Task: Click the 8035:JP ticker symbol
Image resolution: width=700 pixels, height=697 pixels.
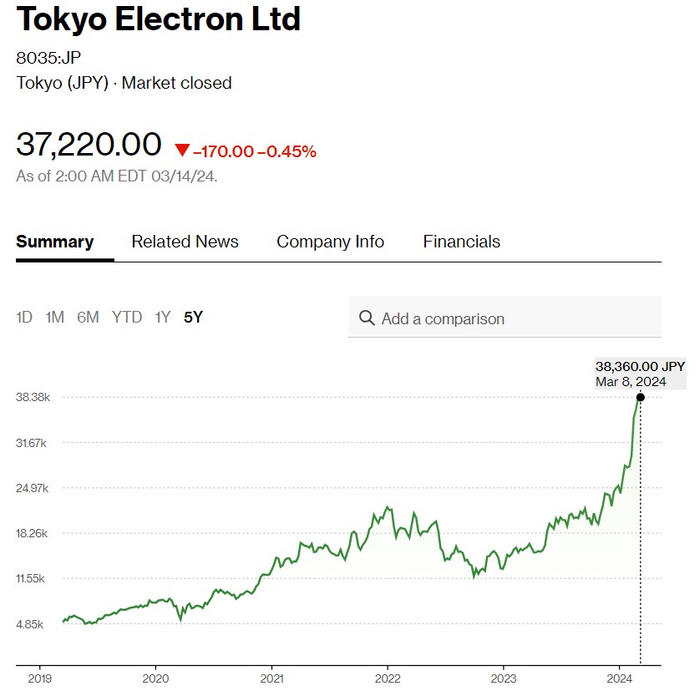Action: pos(49,57)
